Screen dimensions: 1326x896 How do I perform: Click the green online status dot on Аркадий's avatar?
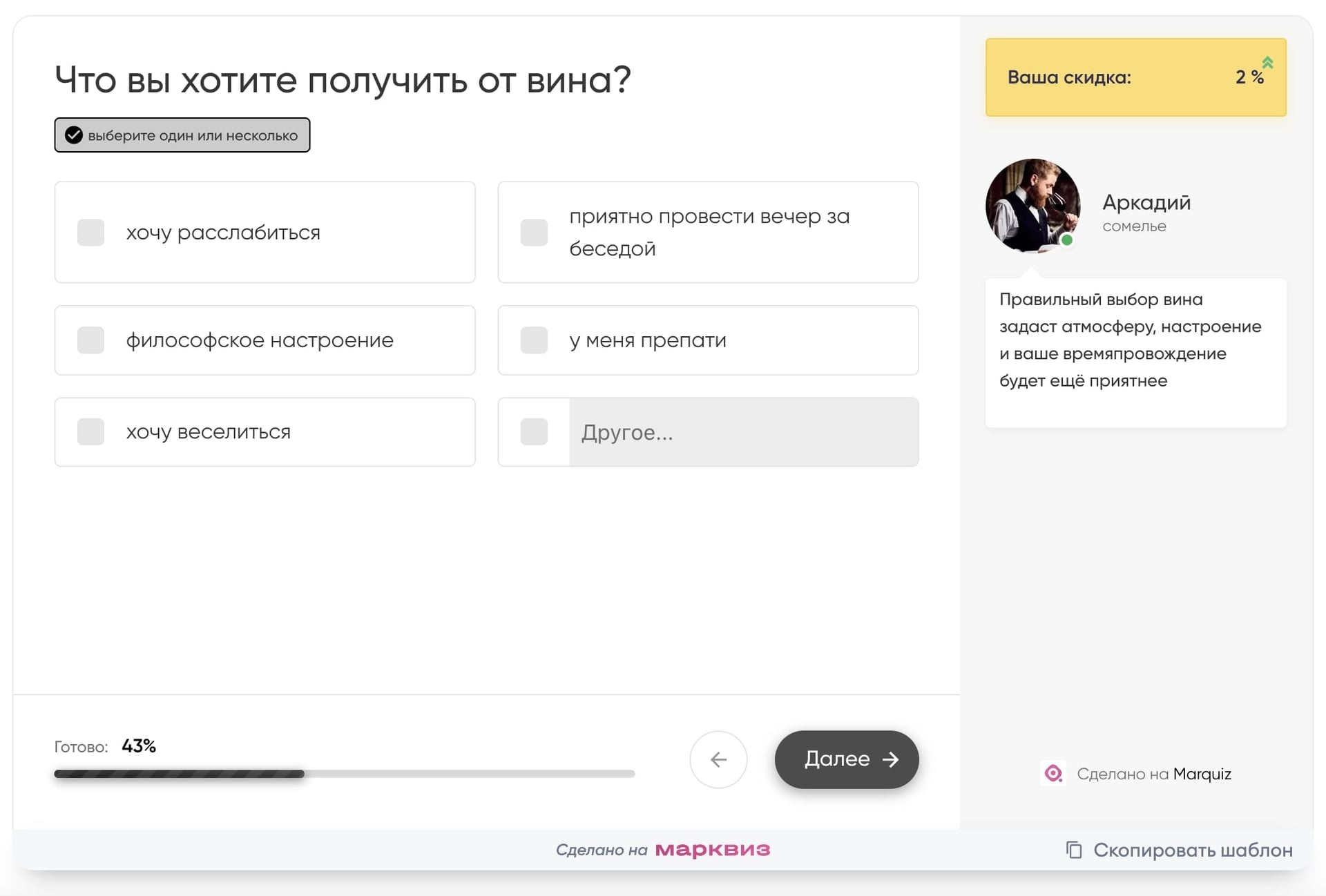click(x=1067, y=240)
